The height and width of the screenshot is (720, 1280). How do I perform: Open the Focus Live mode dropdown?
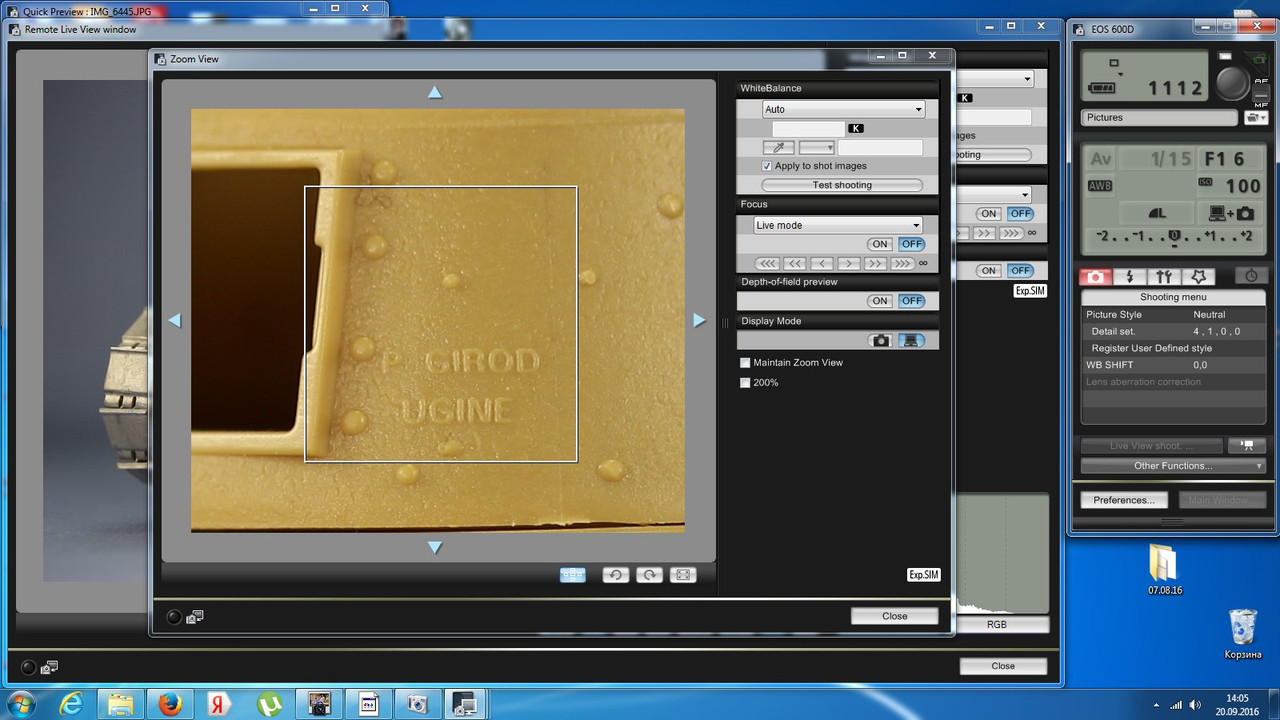pos(837,225)
